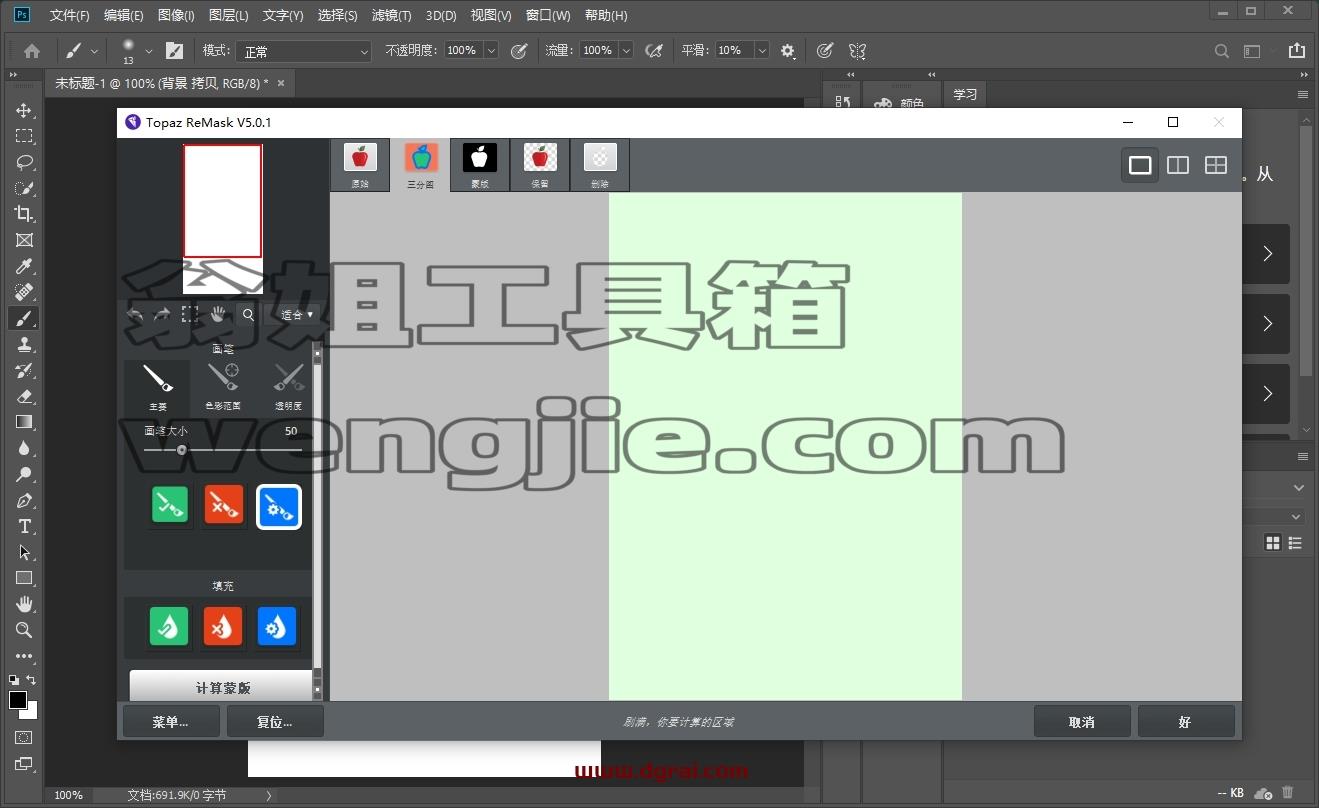The height and width of the screenshot is (808, 1319).
Task: Switch to the 蒙版 mask view tab
Action: [480, 165]
